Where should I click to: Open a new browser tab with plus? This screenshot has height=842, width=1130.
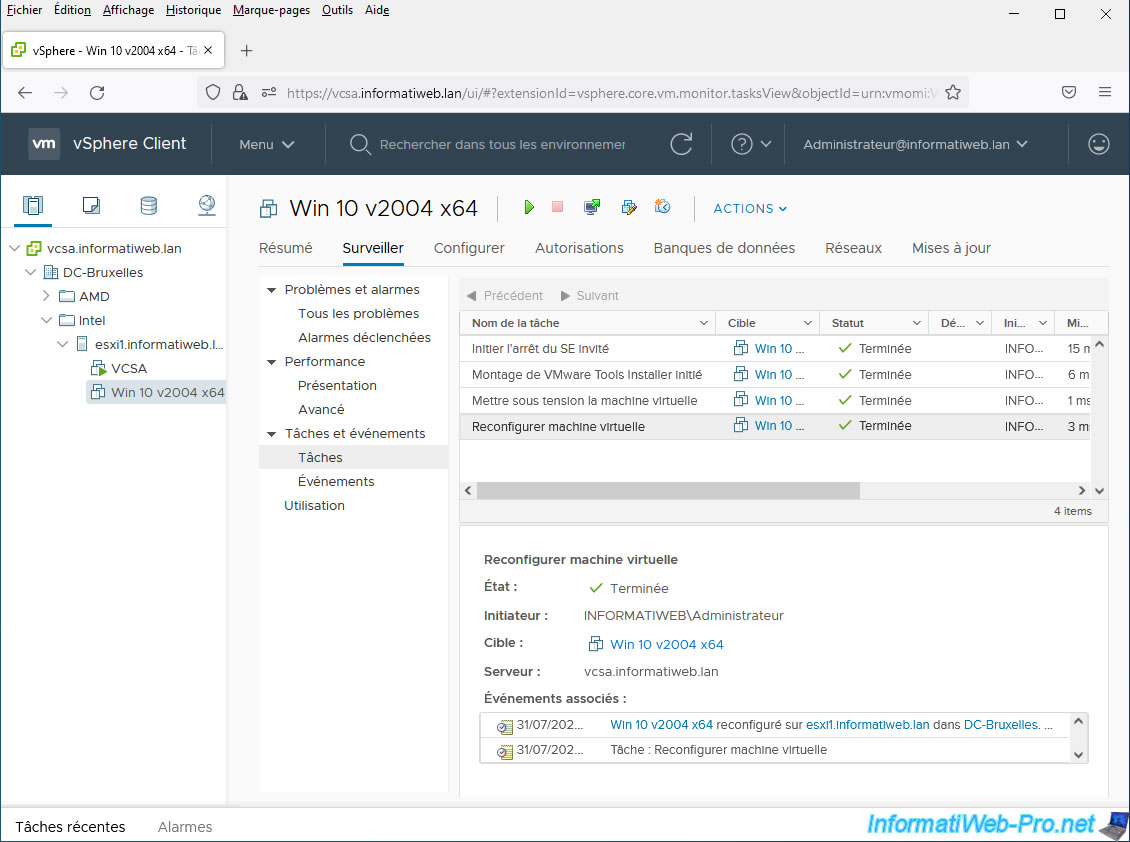pos(246,50)
